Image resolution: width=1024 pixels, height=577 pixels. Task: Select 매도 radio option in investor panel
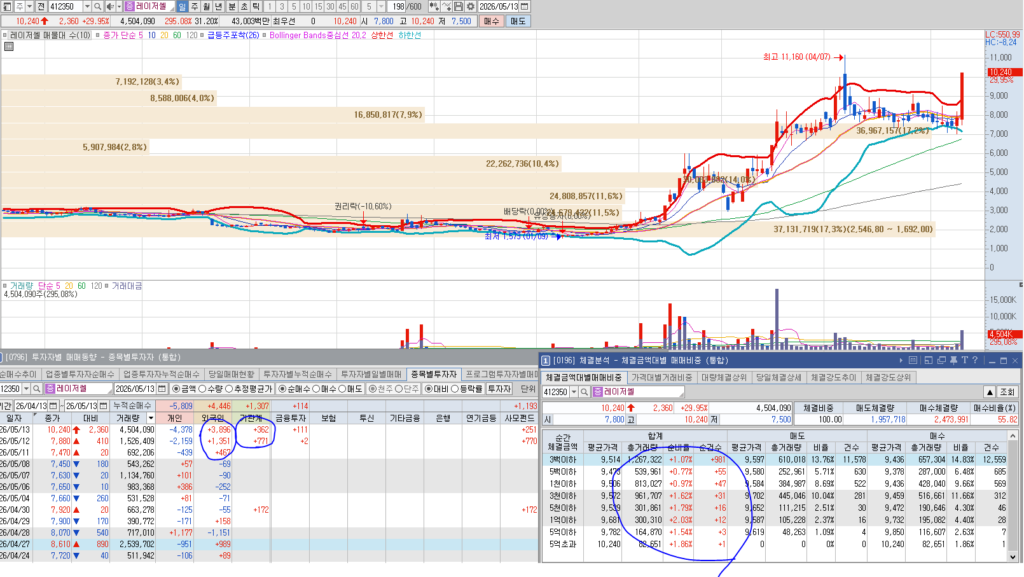click(342, 388)
